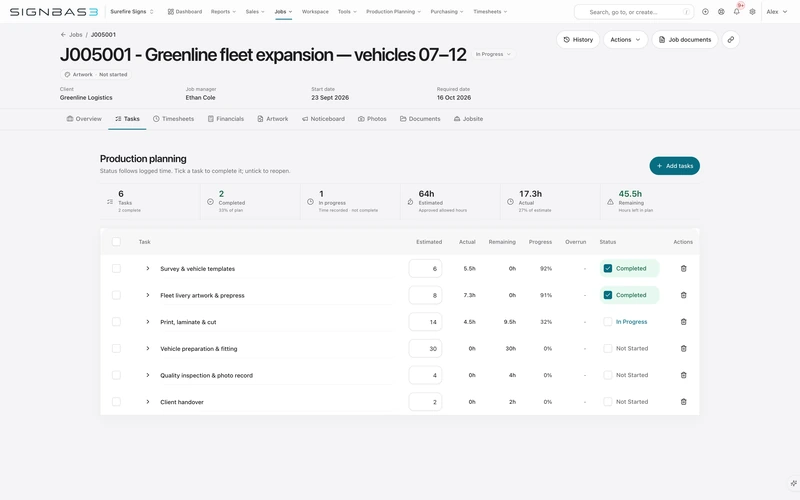Click the Remaining hours warning icon
800x500 pixels.
tap(610, 202)
